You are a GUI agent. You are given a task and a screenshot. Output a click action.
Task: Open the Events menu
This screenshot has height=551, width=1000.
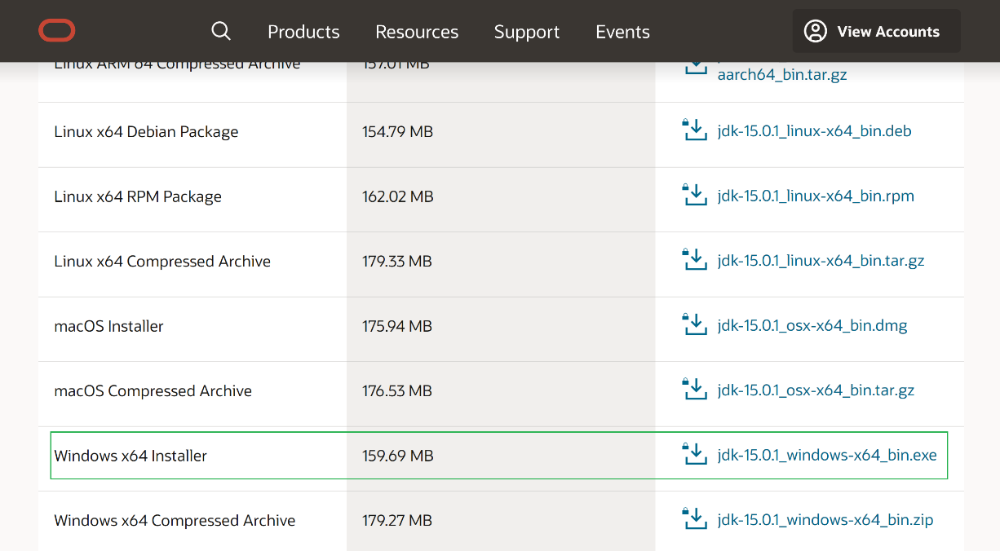pyautogui.click(x=622, y=32)
